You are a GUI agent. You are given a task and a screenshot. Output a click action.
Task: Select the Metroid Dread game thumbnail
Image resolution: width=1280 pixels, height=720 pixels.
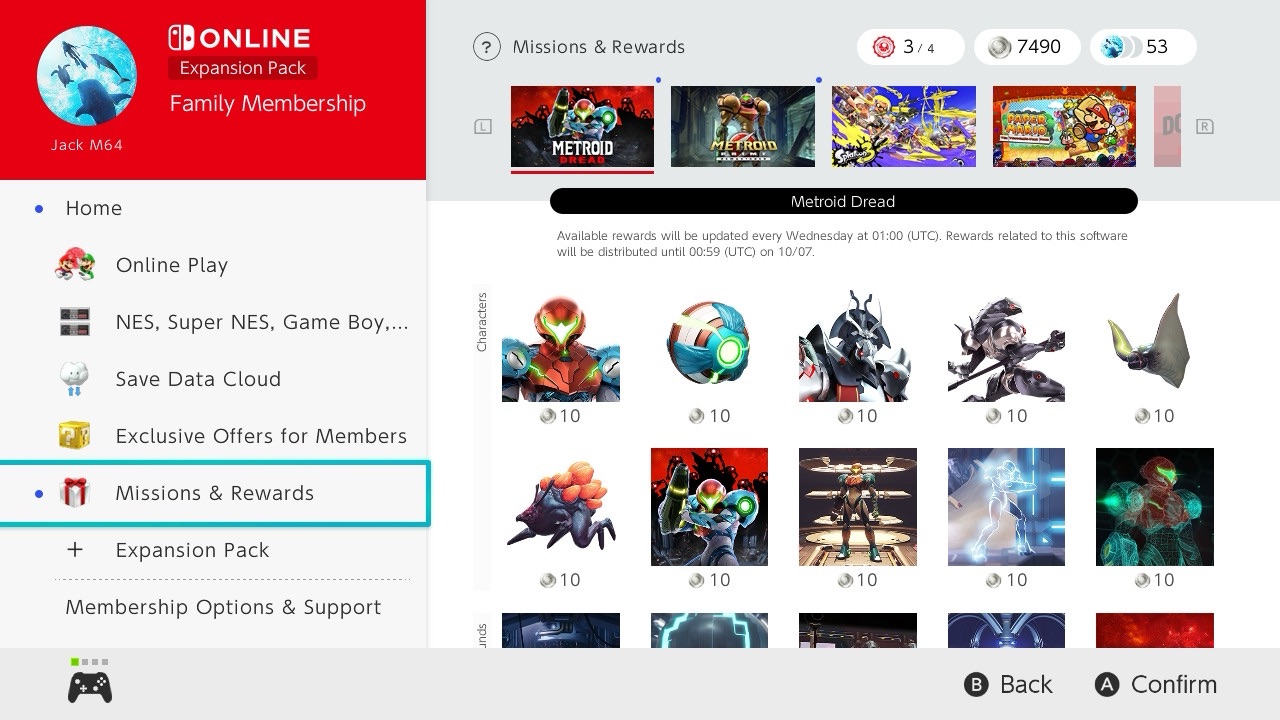pyautogui.click(x=582, y=126)
